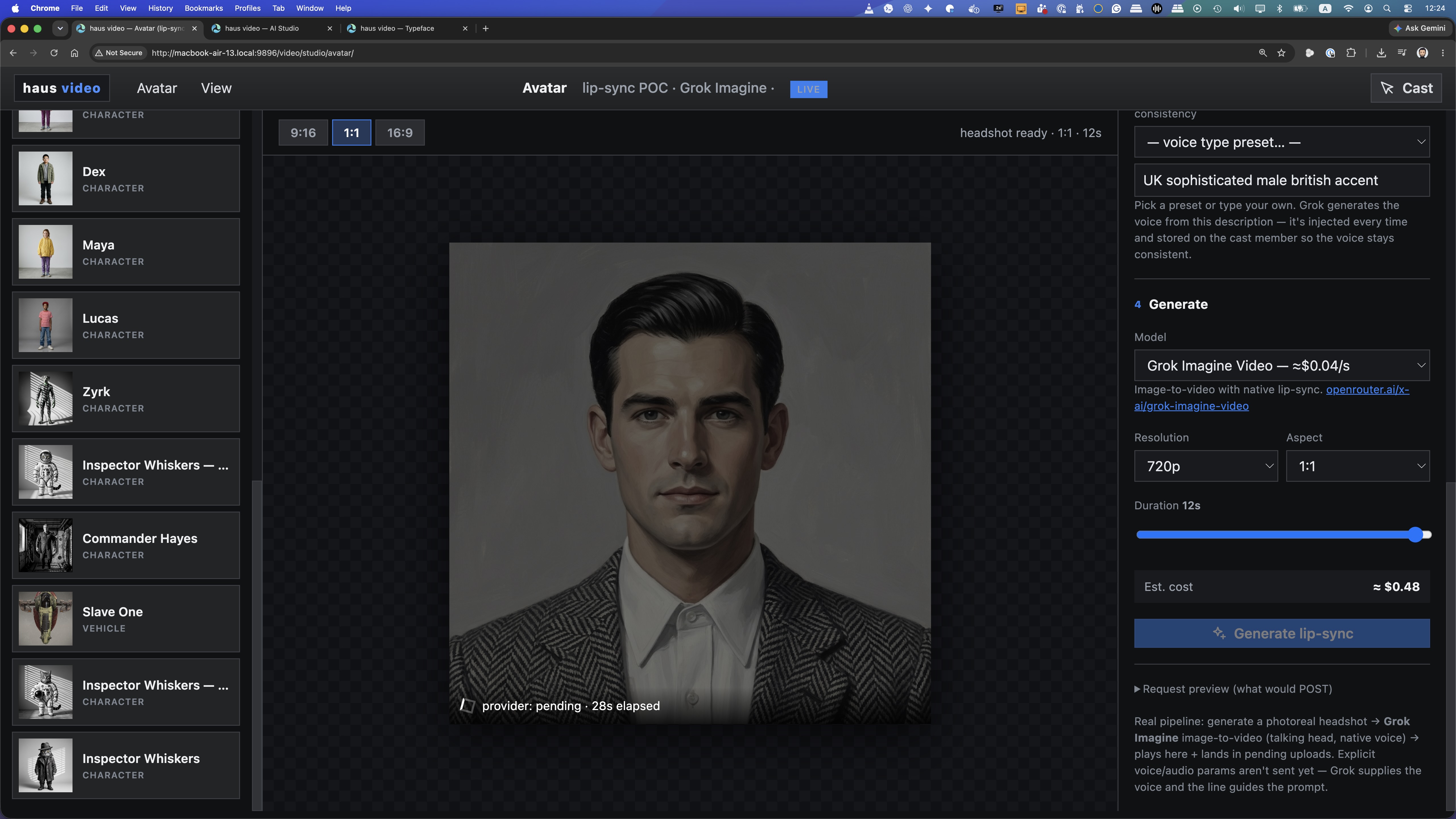
Task: Open the zoom magnifier icon in address bar
Action: pos(1263,53)
